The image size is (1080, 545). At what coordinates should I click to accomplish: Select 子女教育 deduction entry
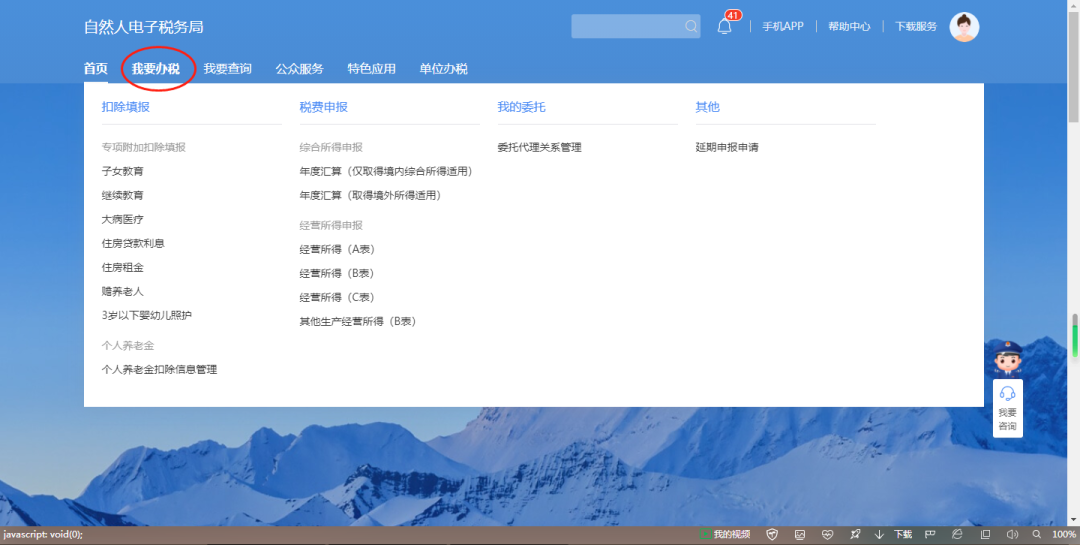[122, 171]
